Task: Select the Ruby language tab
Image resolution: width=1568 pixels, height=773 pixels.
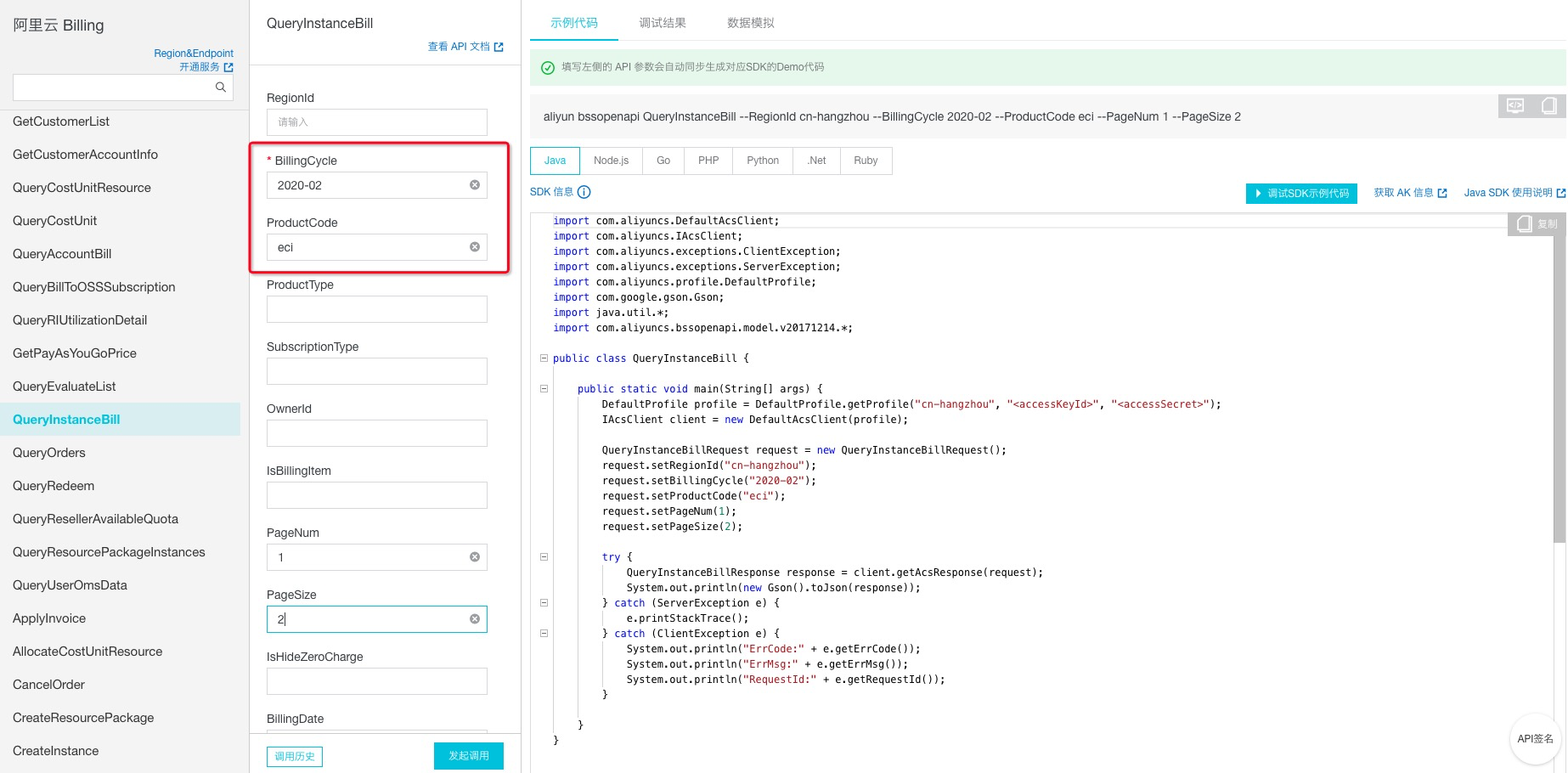Action: click(x=866, y=161)
